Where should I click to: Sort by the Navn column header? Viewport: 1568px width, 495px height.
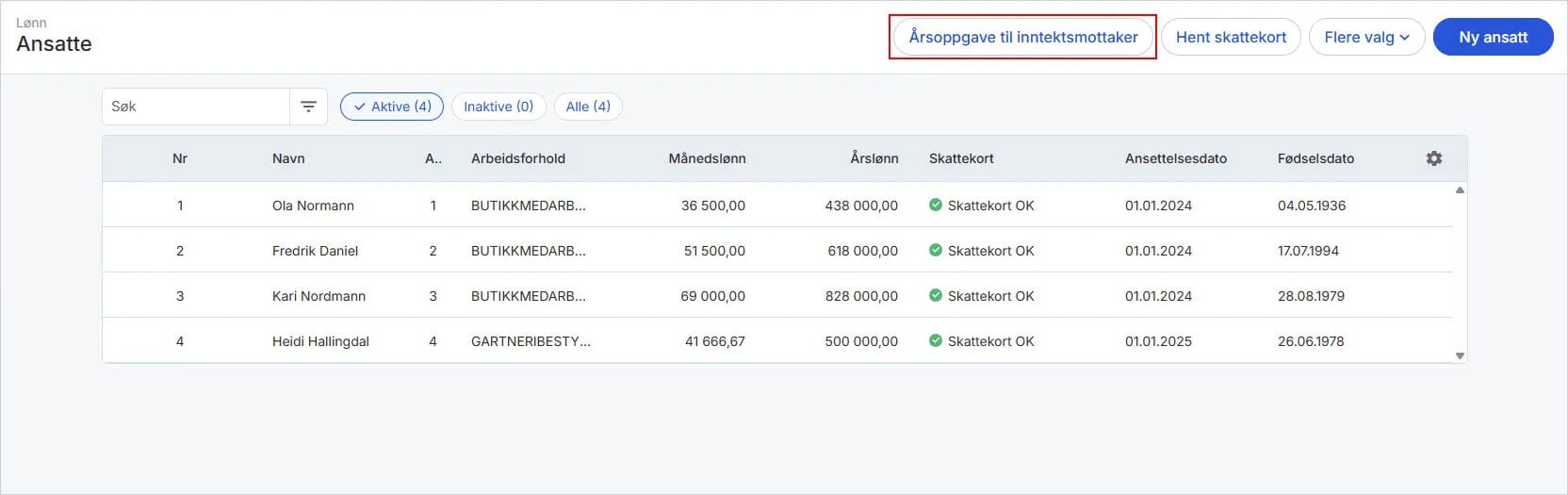pyautogui.click(x=288, y=158)
